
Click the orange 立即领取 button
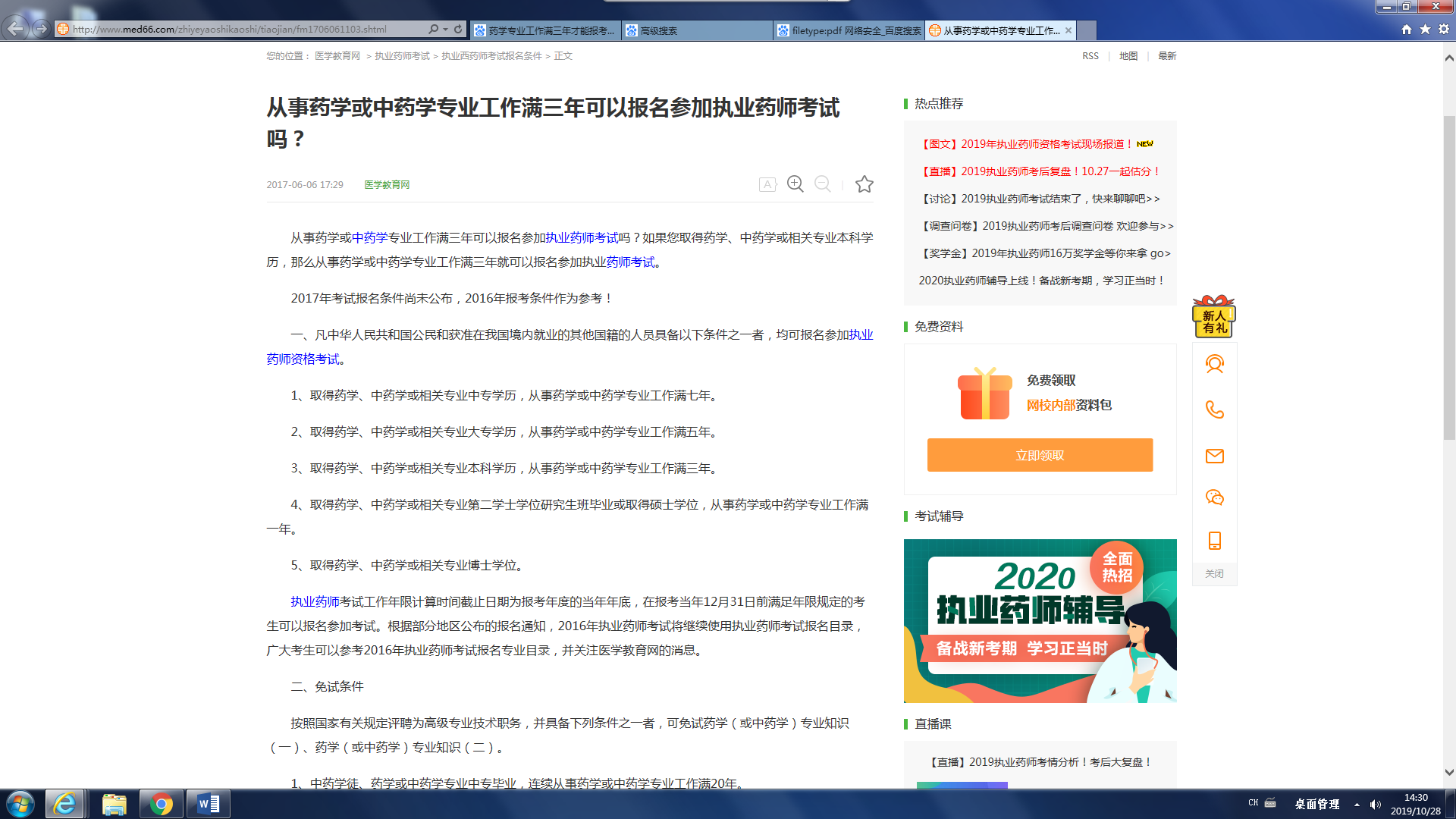(x=1039, y=455)
